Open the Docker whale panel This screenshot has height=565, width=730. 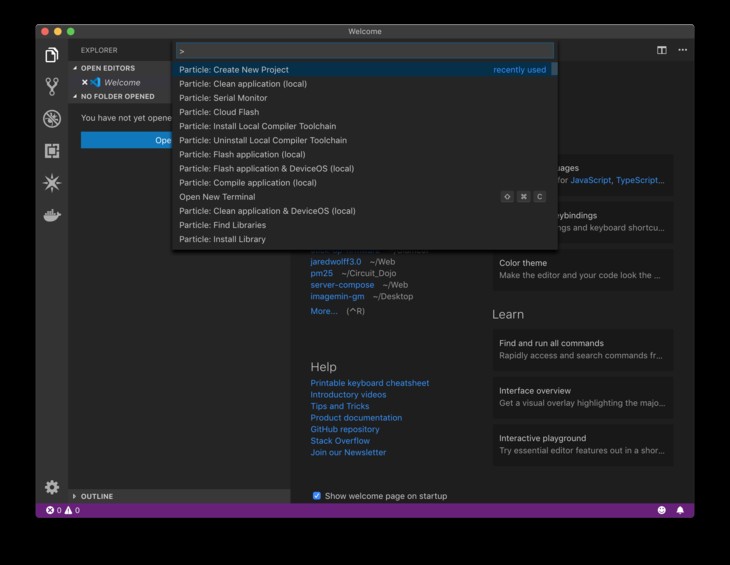tap(52, 215)
